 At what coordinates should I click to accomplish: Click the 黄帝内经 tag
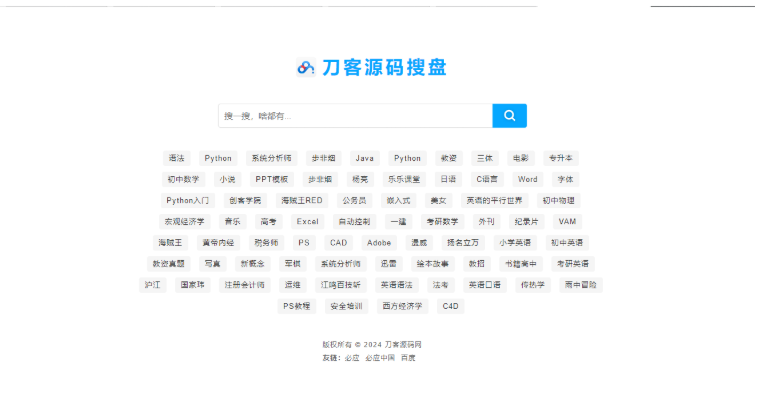coord(218,243)
